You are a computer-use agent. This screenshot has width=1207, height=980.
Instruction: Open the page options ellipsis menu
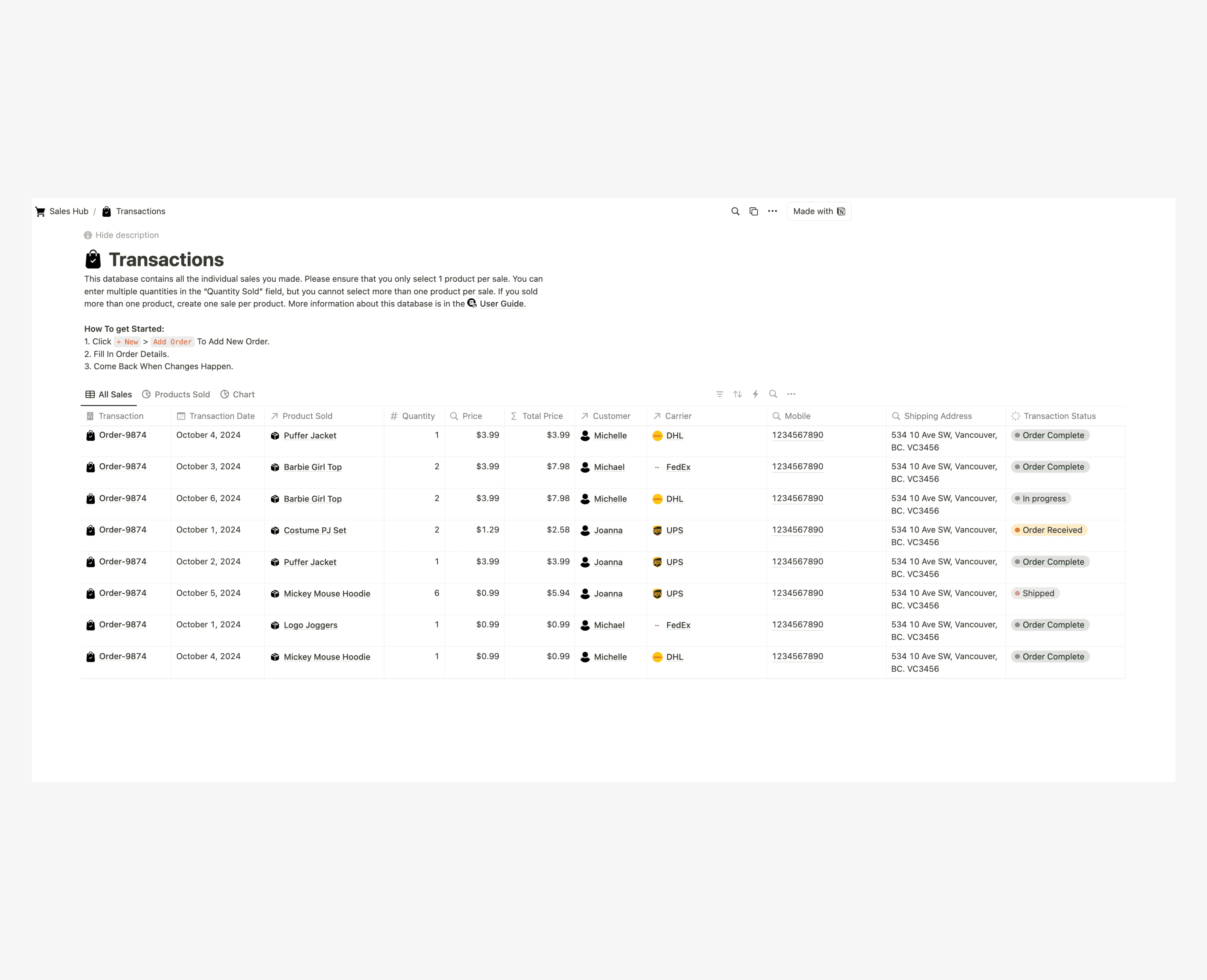coord(772,211)
